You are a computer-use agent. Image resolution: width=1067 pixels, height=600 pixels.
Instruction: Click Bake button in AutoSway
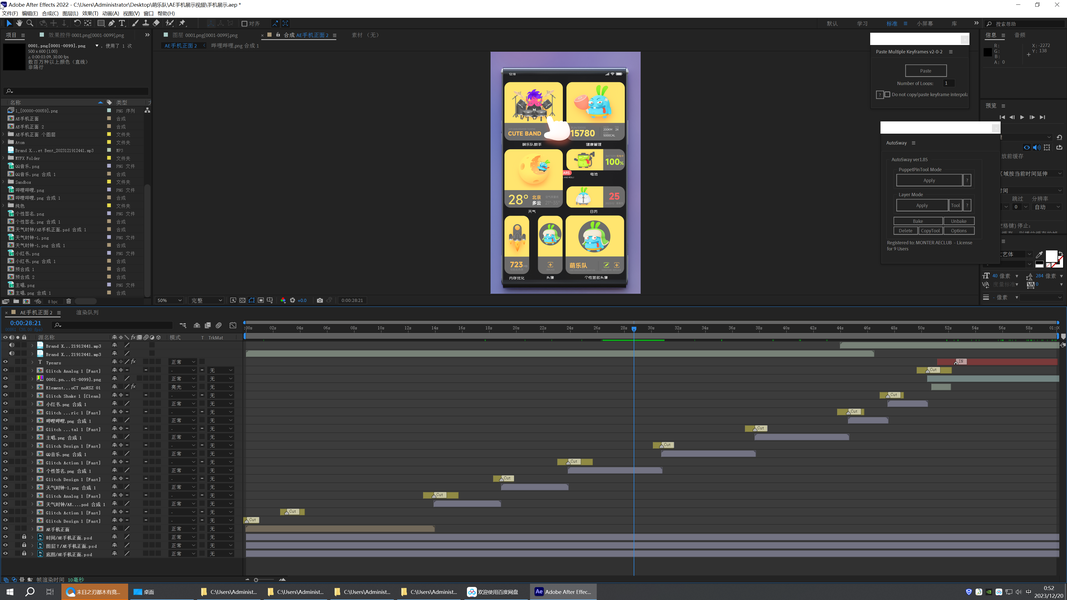click(917, 221)
